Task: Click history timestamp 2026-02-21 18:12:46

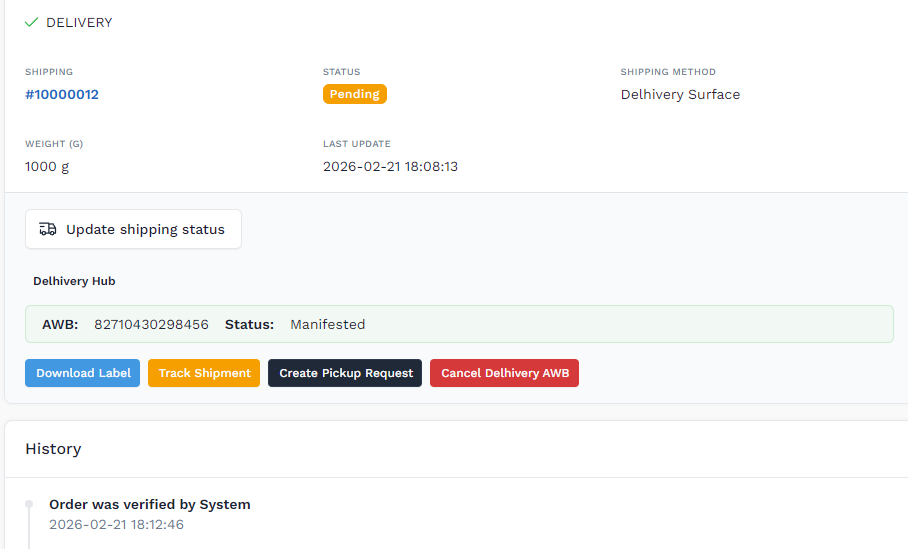Action: [x=116, y=525]
